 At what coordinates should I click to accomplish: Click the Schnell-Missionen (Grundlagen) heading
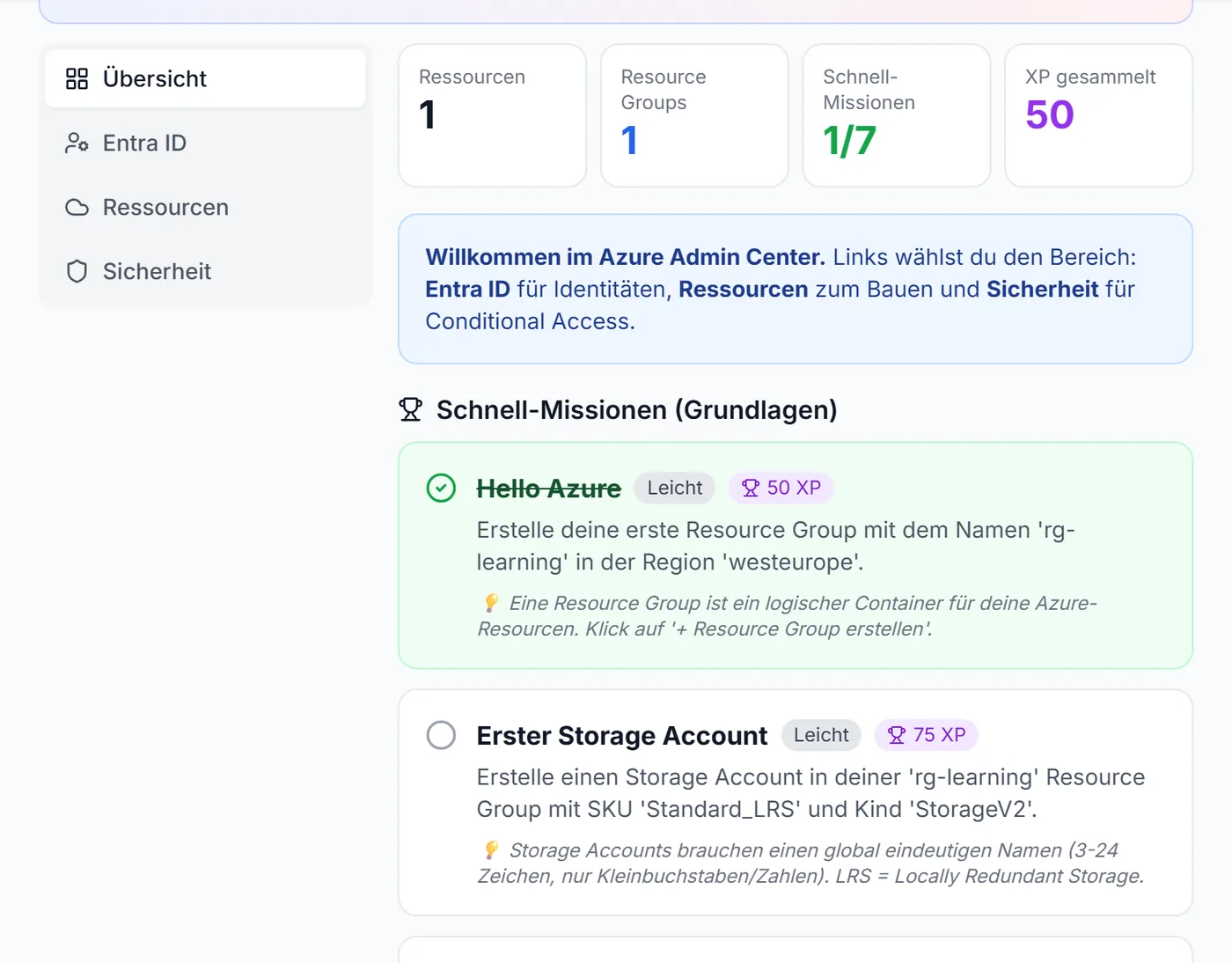point(637,410)
